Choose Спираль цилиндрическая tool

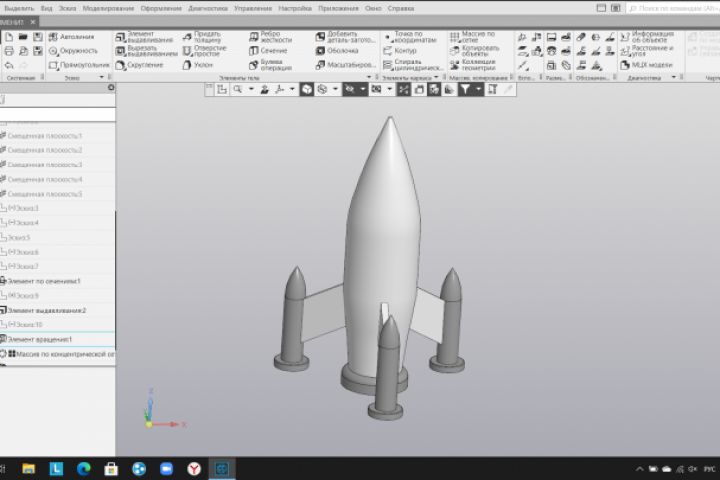tap(413, 65)
